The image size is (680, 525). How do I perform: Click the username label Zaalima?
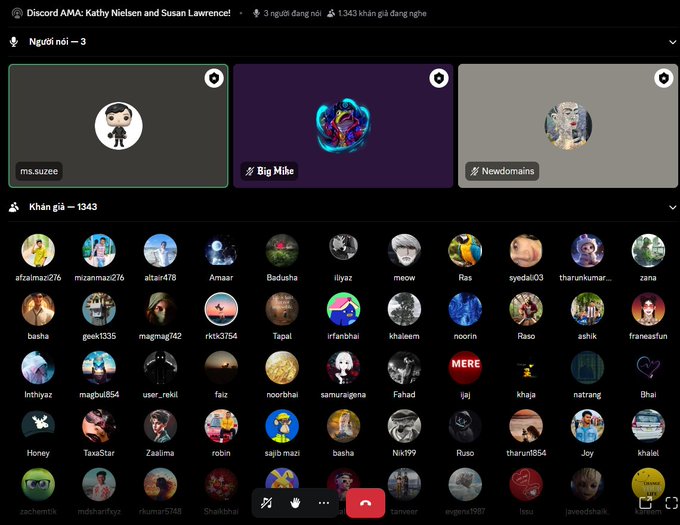pos(160,453)
